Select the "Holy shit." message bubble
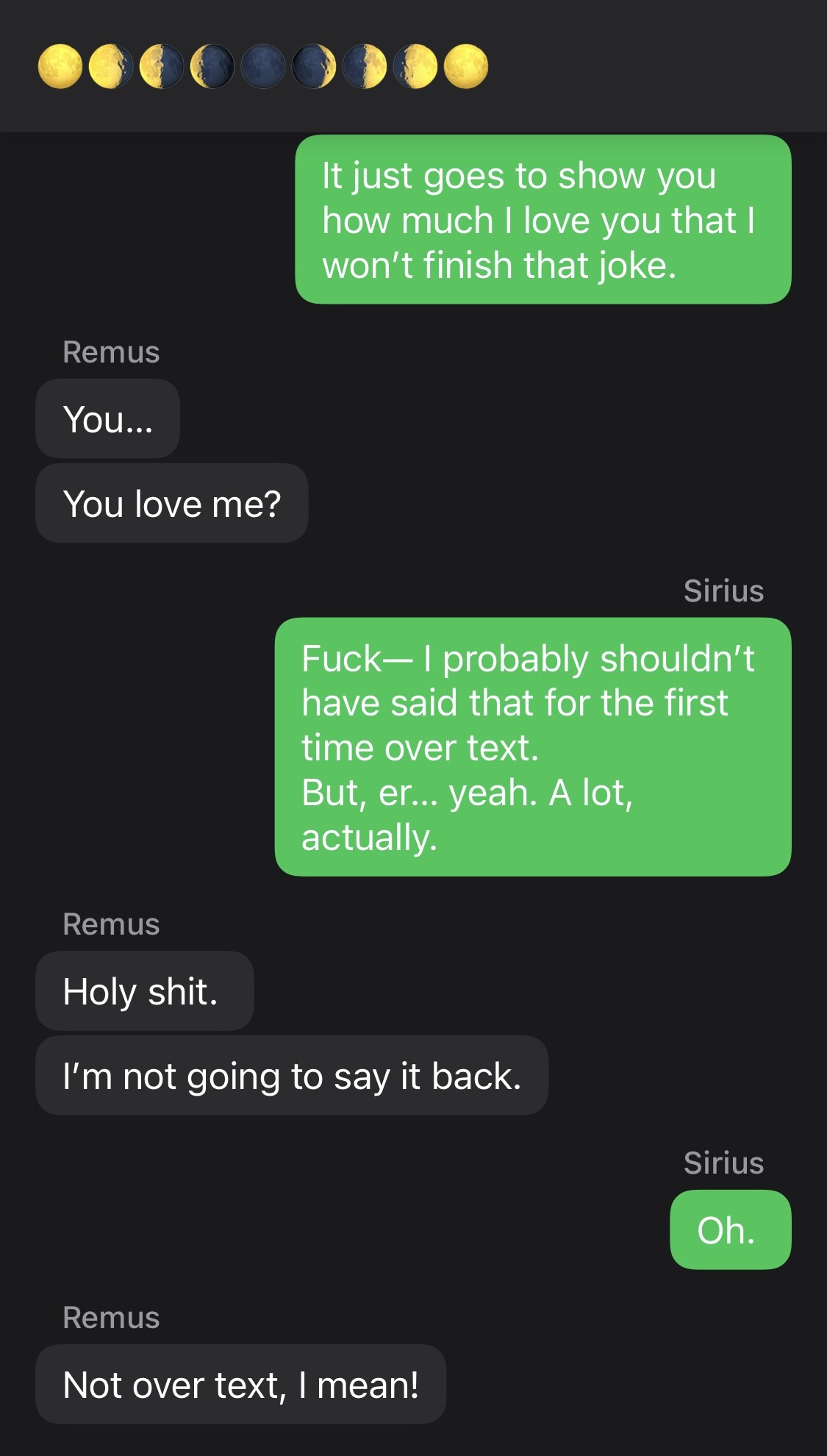Image resolution: width=827 pixels, height=1456 pixels. [x=145, y=991]
